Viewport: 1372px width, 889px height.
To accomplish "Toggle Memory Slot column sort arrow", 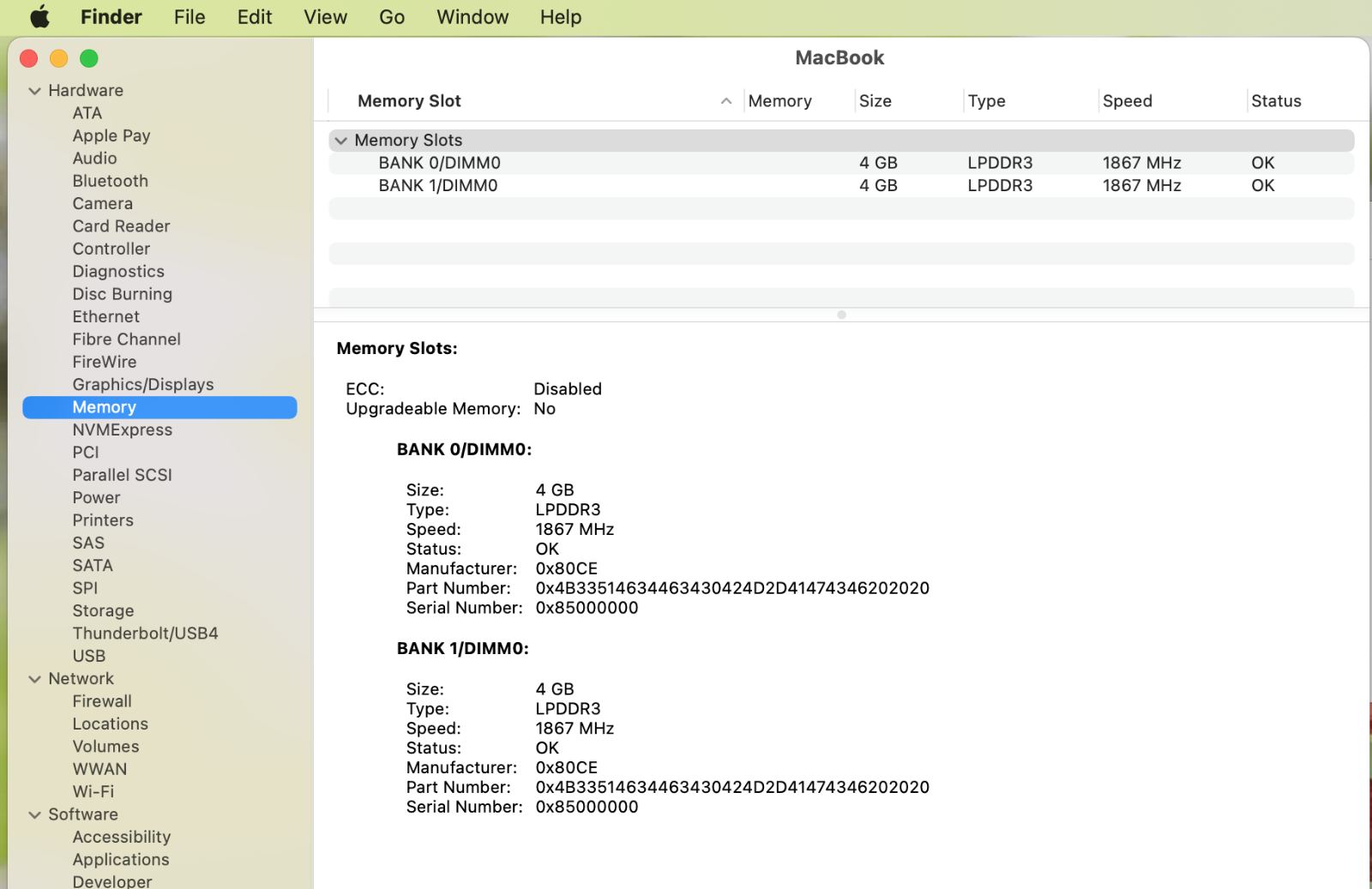I will [x=725, y=101].
